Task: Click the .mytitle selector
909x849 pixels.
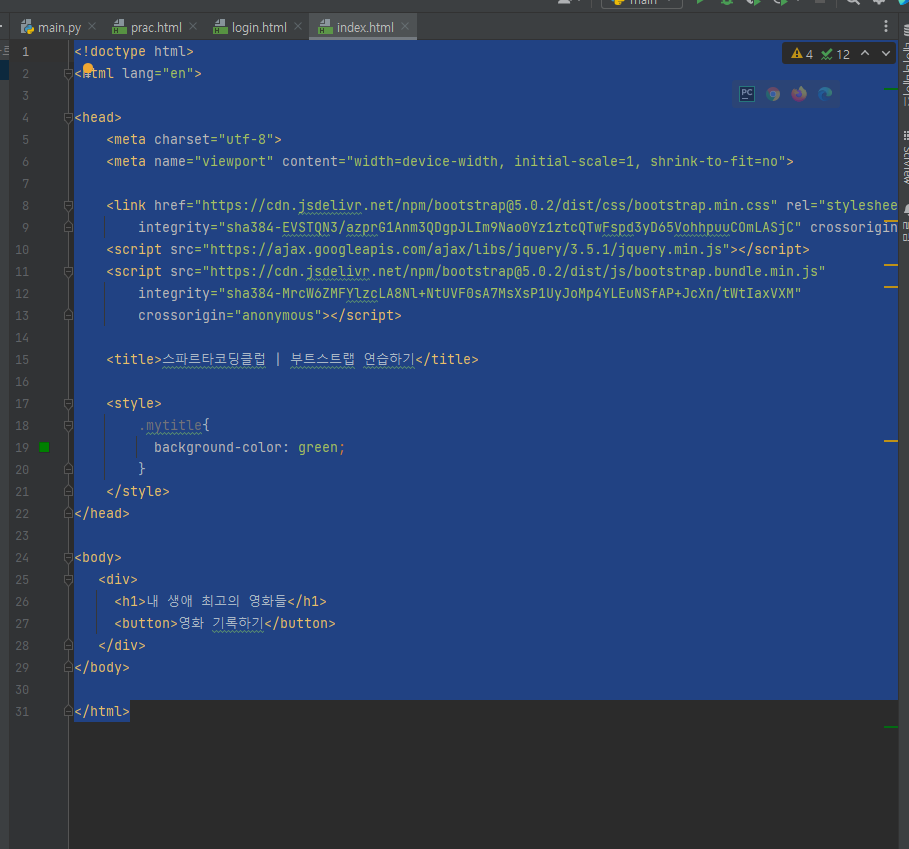Action: click(x=170, y=426)
